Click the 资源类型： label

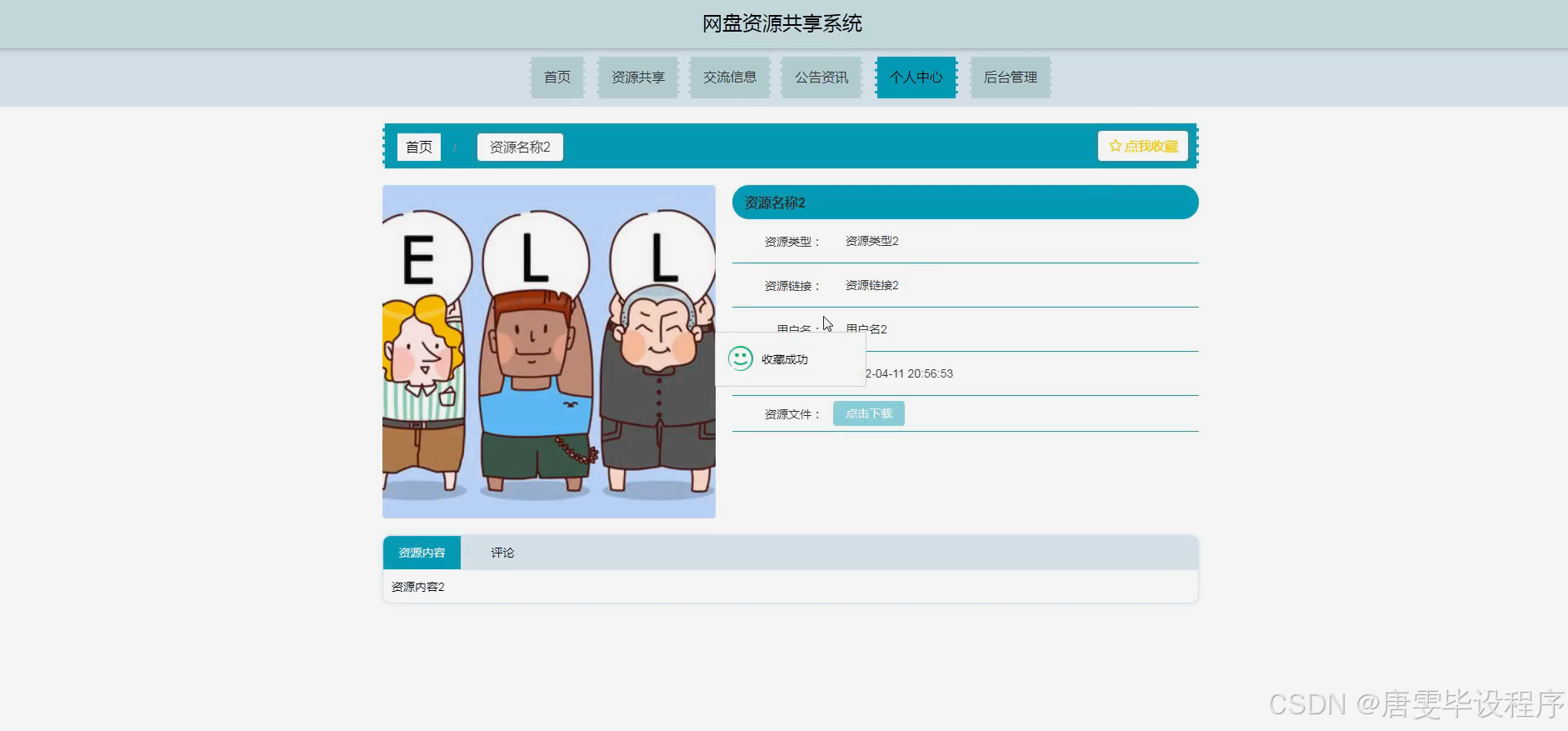792,242
